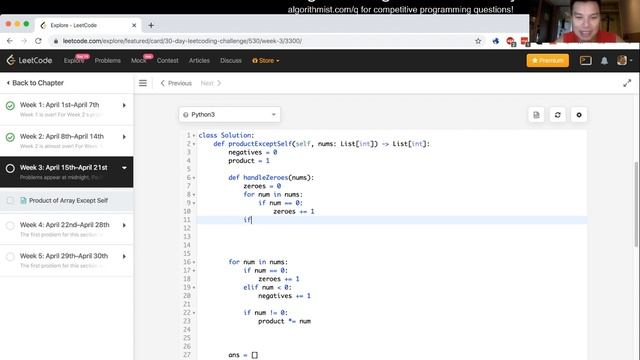Collapse Week 3: April 15th-April 21st
The width and height of the screenshot is (640, 360).
tap(124, 168)
